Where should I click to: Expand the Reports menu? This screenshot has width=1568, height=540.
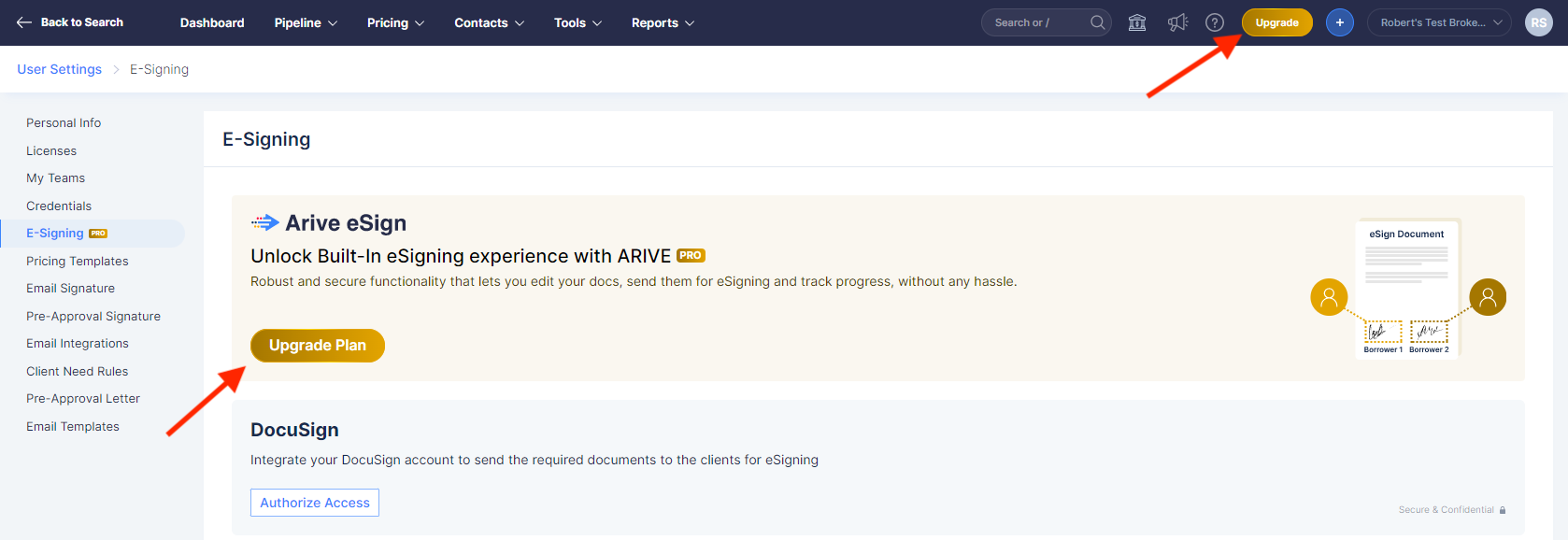coord(663,22)
